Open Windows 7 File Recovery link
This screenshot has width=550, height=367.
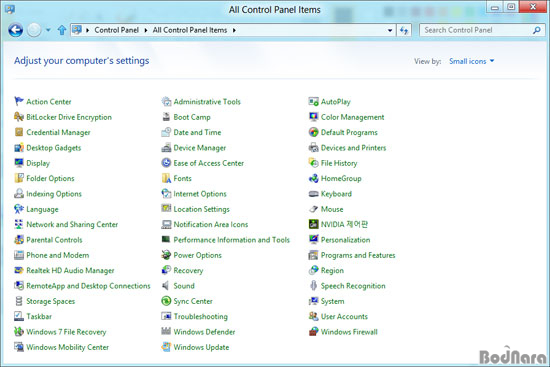pyautogui.click(x=66, y=332)
